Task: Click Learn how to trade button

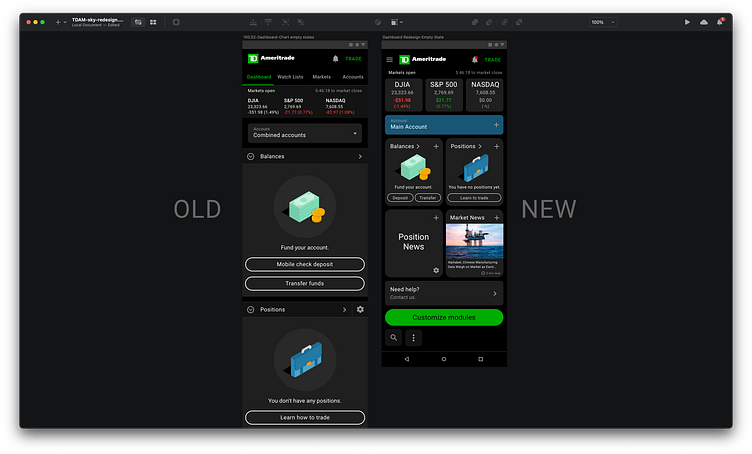Action: [305, 418]
